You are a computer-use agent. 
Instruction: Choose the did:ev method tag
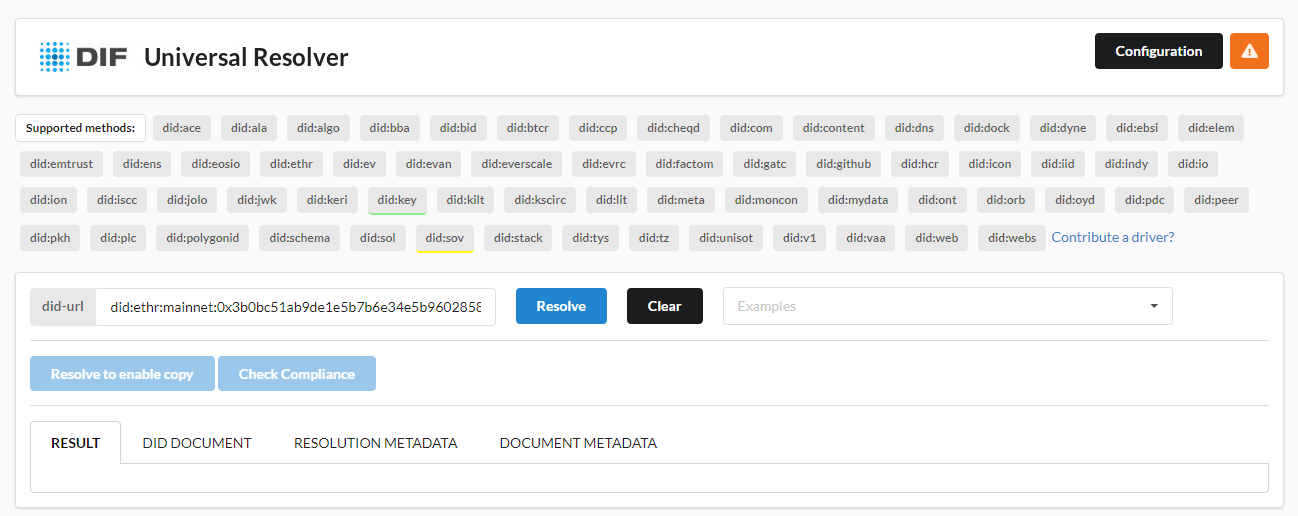[x=360, y=164]
